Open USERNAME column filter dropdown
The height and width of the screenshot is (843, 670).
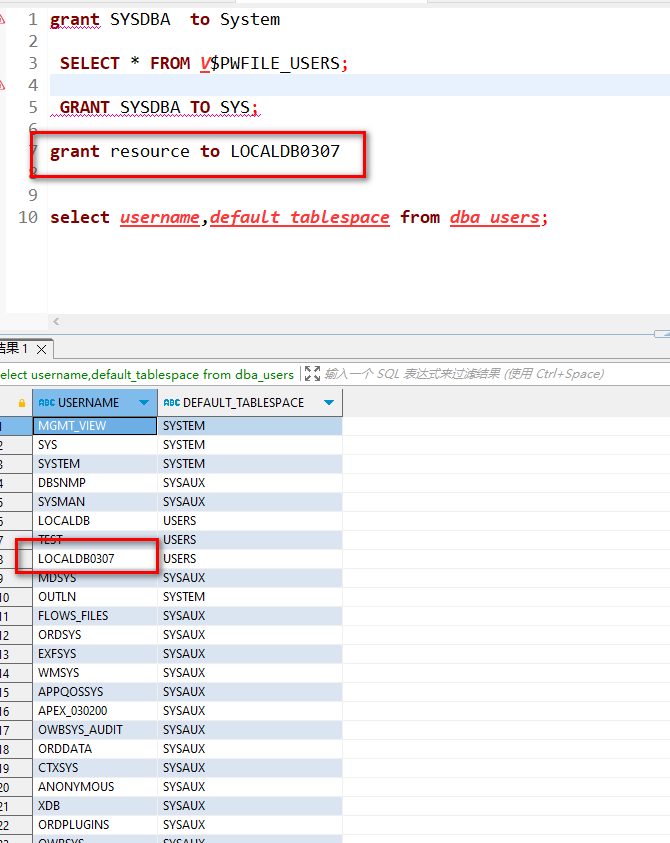point(143,403)
